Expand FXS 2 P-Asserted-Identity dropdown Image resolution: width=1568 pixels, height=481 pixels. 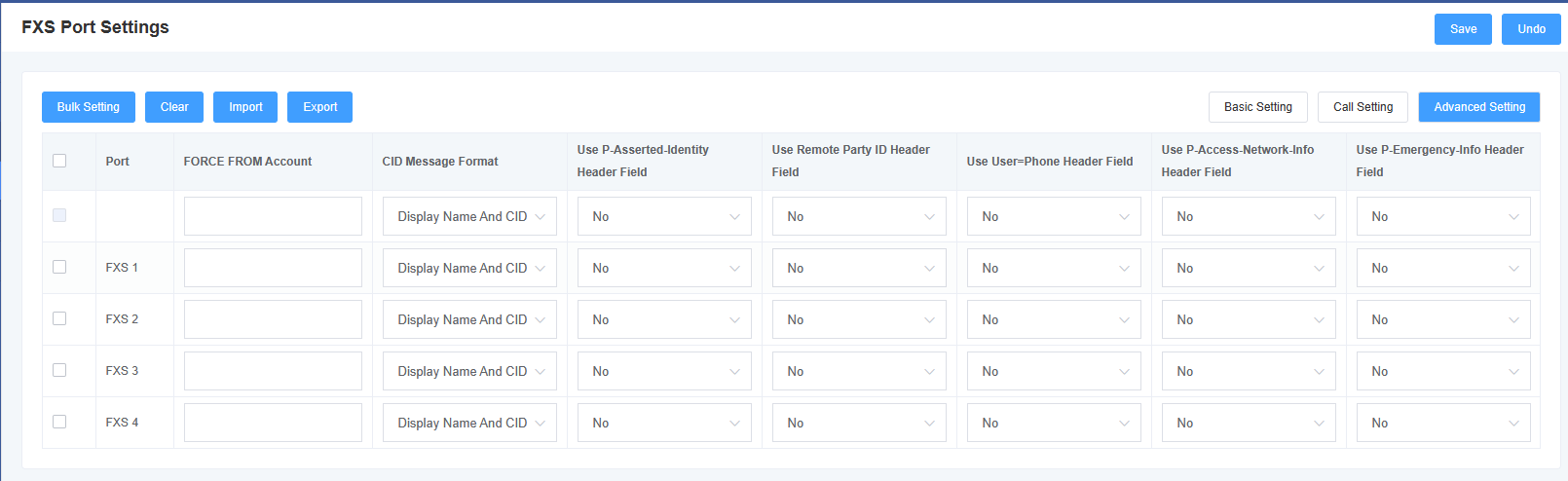pos(664,319)
